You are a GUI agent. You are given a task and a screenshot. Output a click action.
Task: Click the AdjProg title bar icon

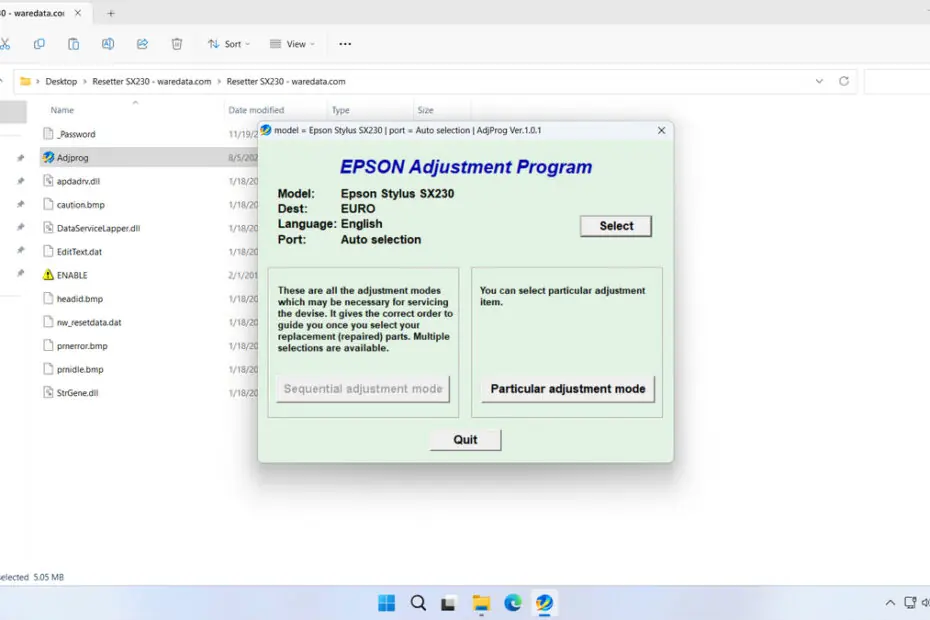pyautogui.click(x=266, y=130)
